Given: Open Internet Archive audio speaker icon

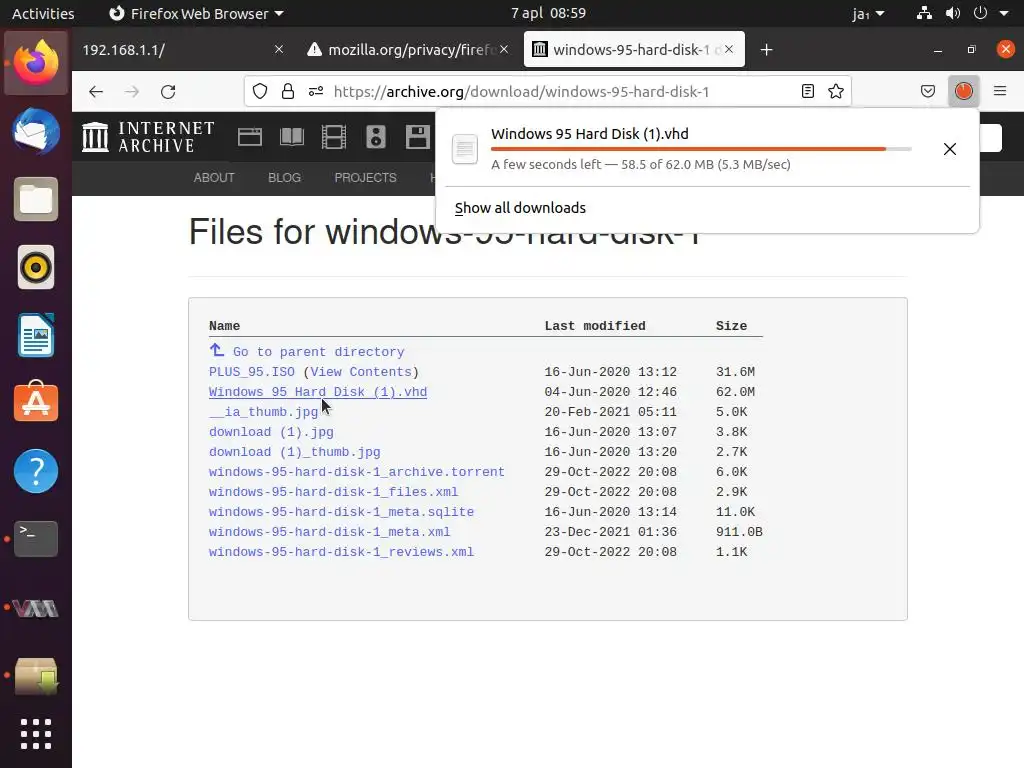Looking at the screenshot, I should (376, 137).
